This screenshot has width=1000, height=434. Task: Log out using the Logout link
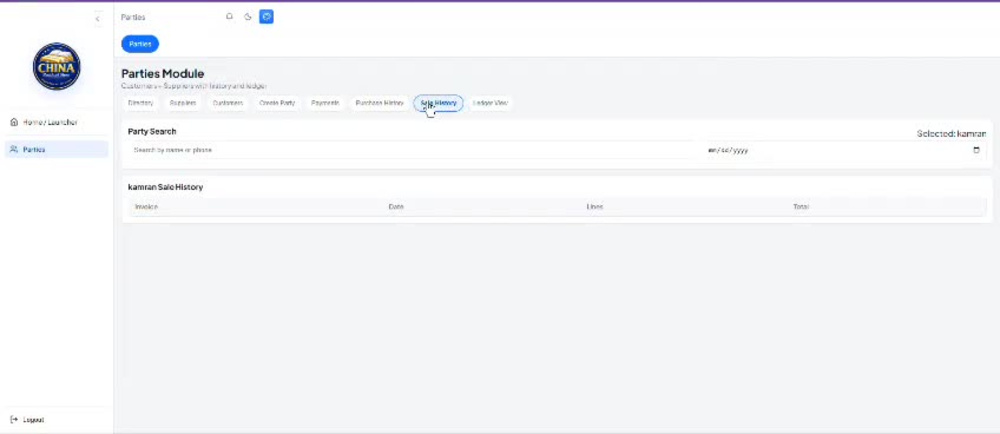coord(33,420)
